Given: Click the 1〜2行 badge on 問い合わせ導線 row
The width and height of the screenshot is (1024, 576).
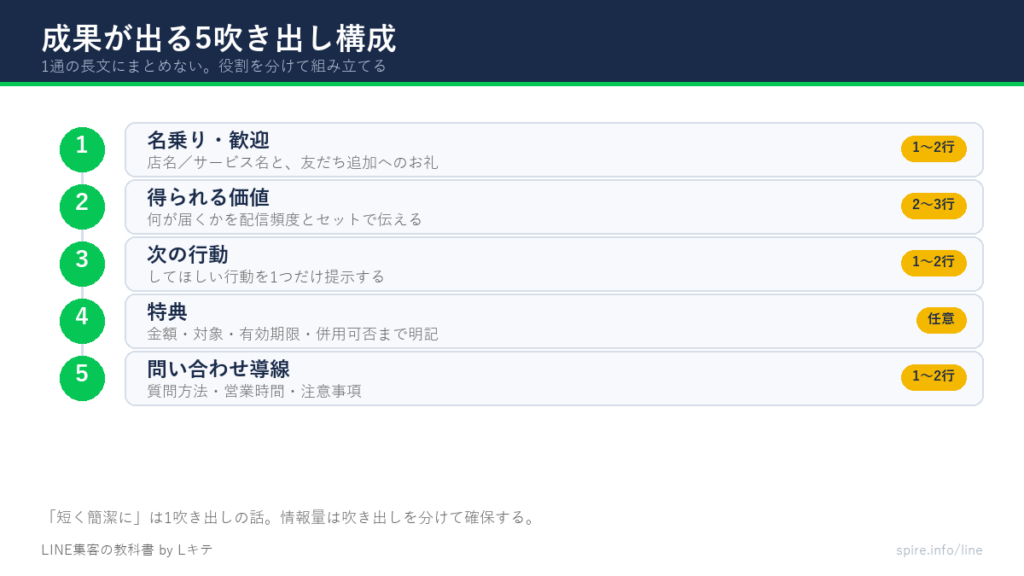Looking at the screenshot, I should [933, 377].
